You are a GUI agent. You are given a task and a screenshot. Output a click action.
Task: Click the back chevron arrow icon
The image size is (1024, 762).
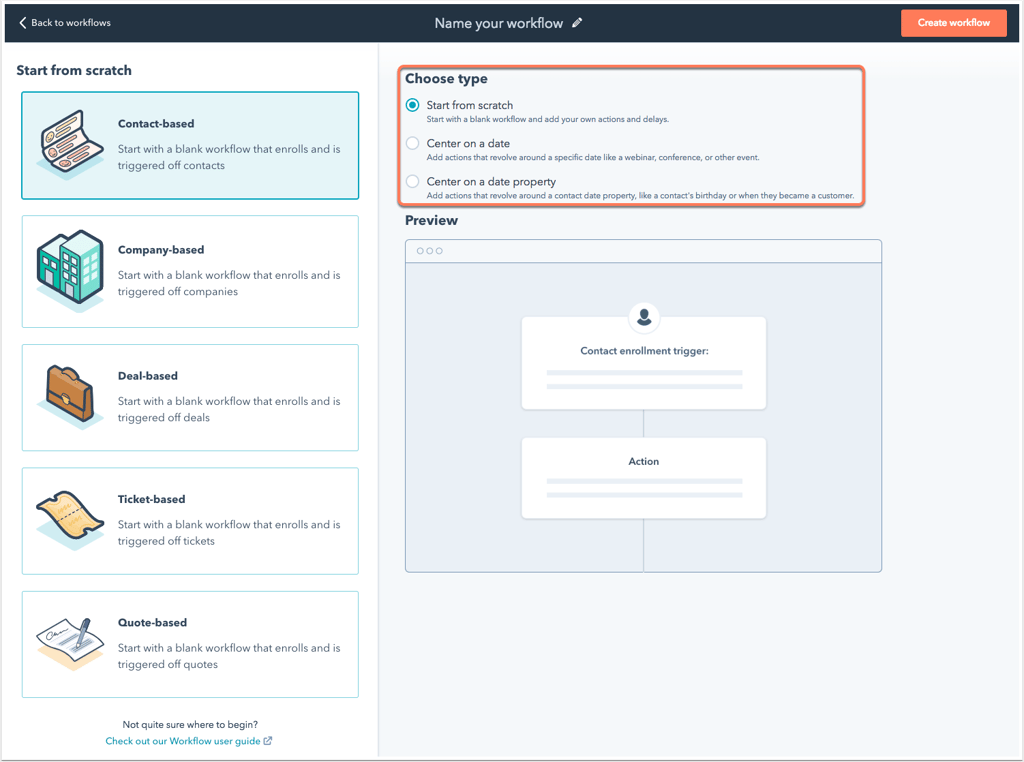(23, 23)
